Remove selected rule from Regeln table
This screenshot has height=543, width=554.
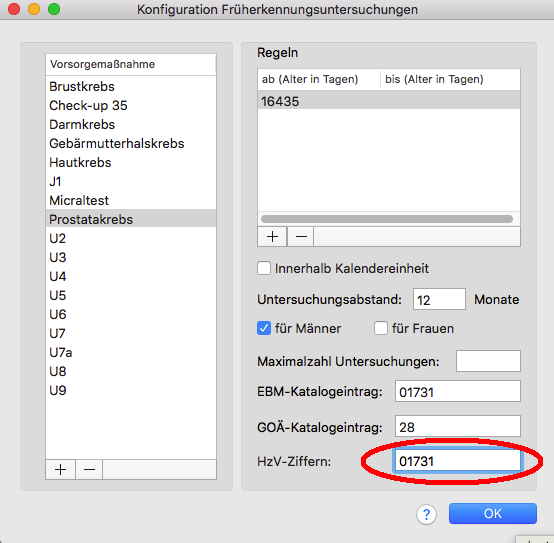(x=301, y=236)
